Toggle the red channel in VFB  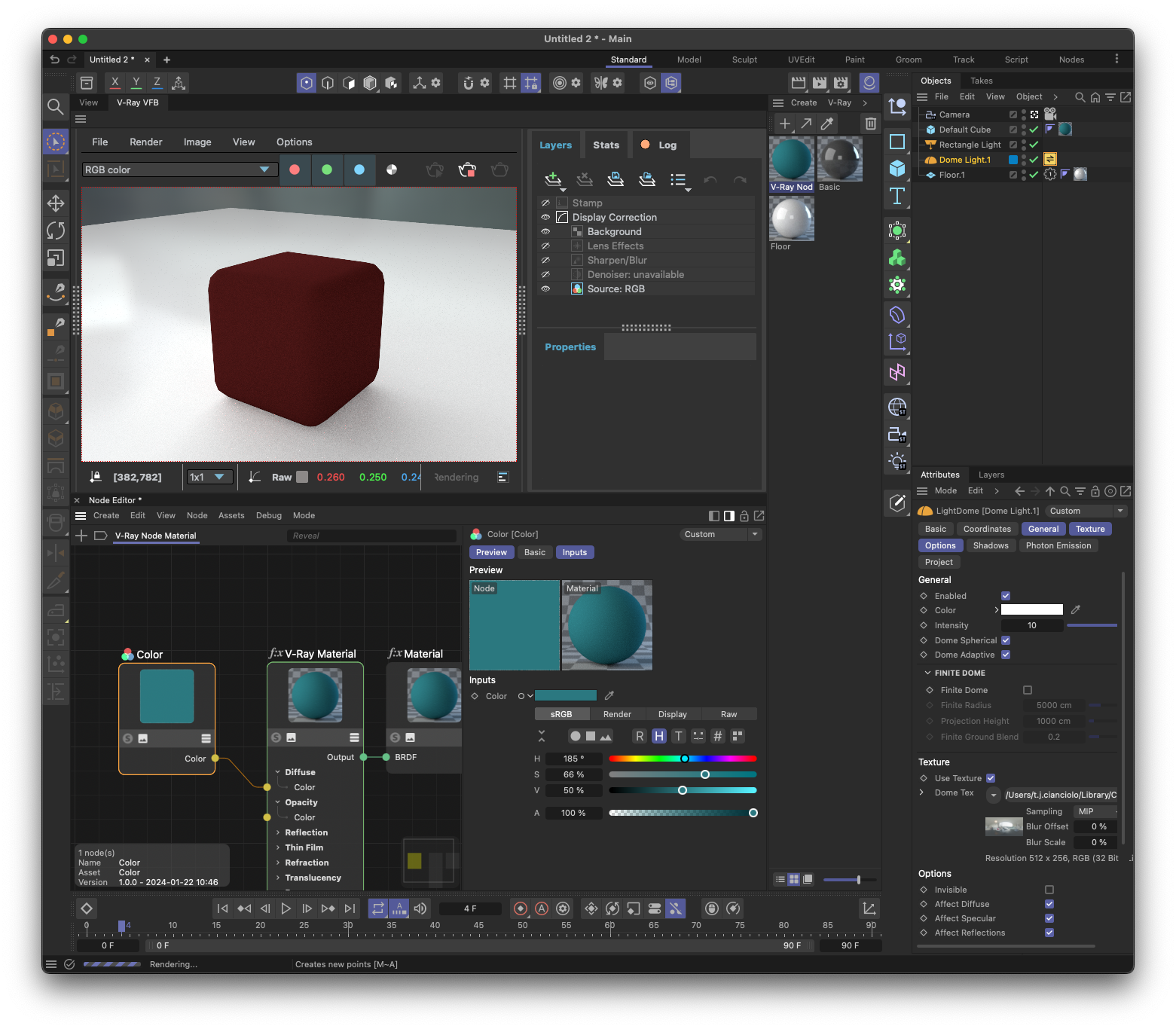(295, 169)
